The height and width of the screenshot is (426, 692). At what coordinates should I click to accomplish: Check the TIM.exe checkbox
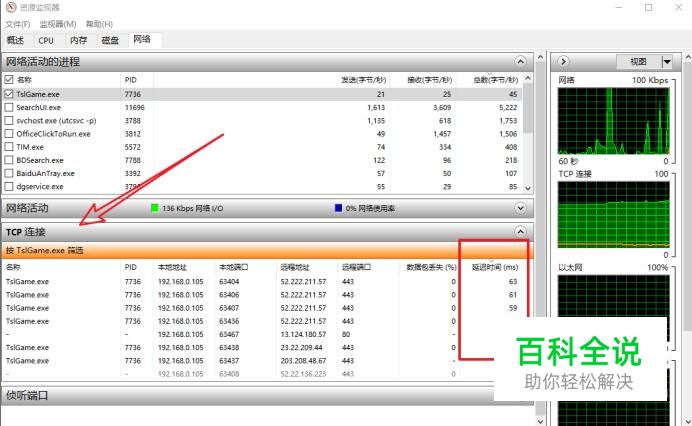point(8,147)
